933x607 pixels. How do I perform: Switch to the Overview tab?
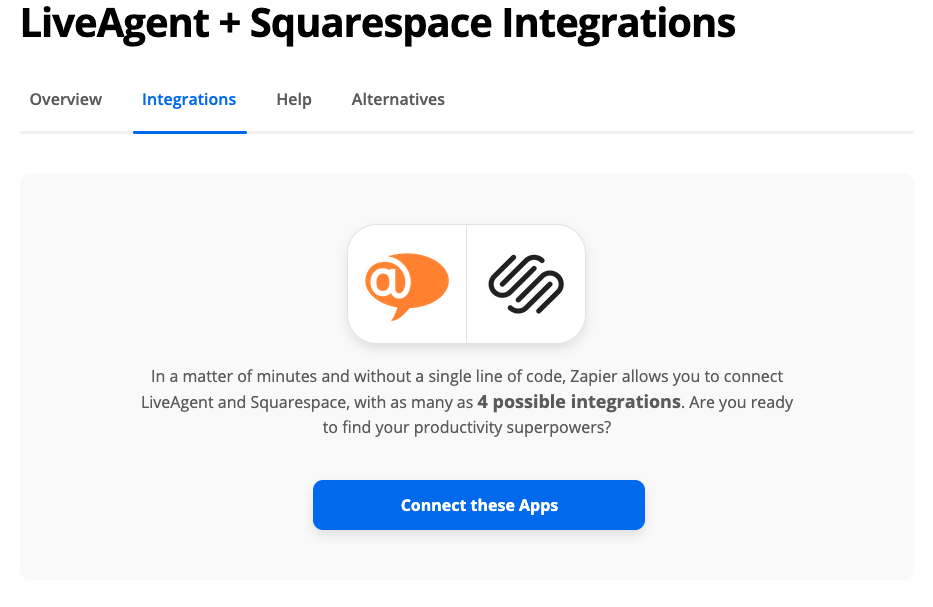click(x=65, y=99)
